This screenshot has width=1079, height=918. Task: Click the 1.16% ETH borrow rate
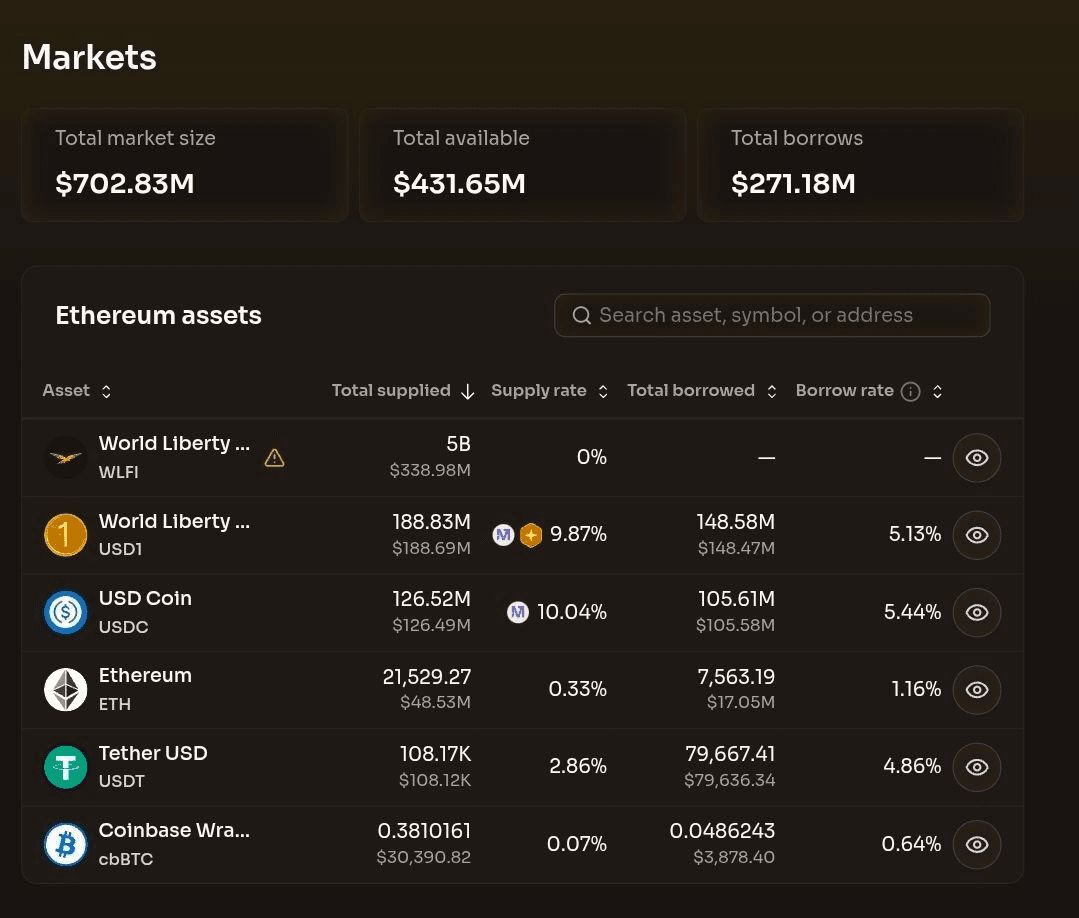click(x=916, y=689)
